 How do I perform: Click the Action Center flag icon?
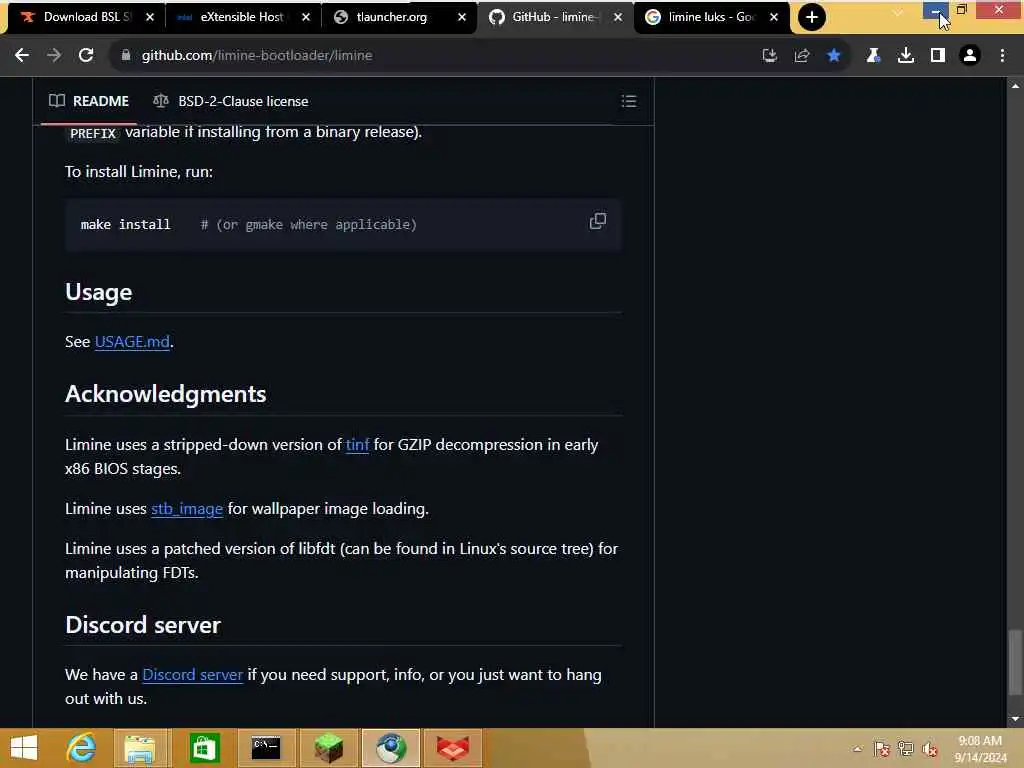[x=882, y=749]
